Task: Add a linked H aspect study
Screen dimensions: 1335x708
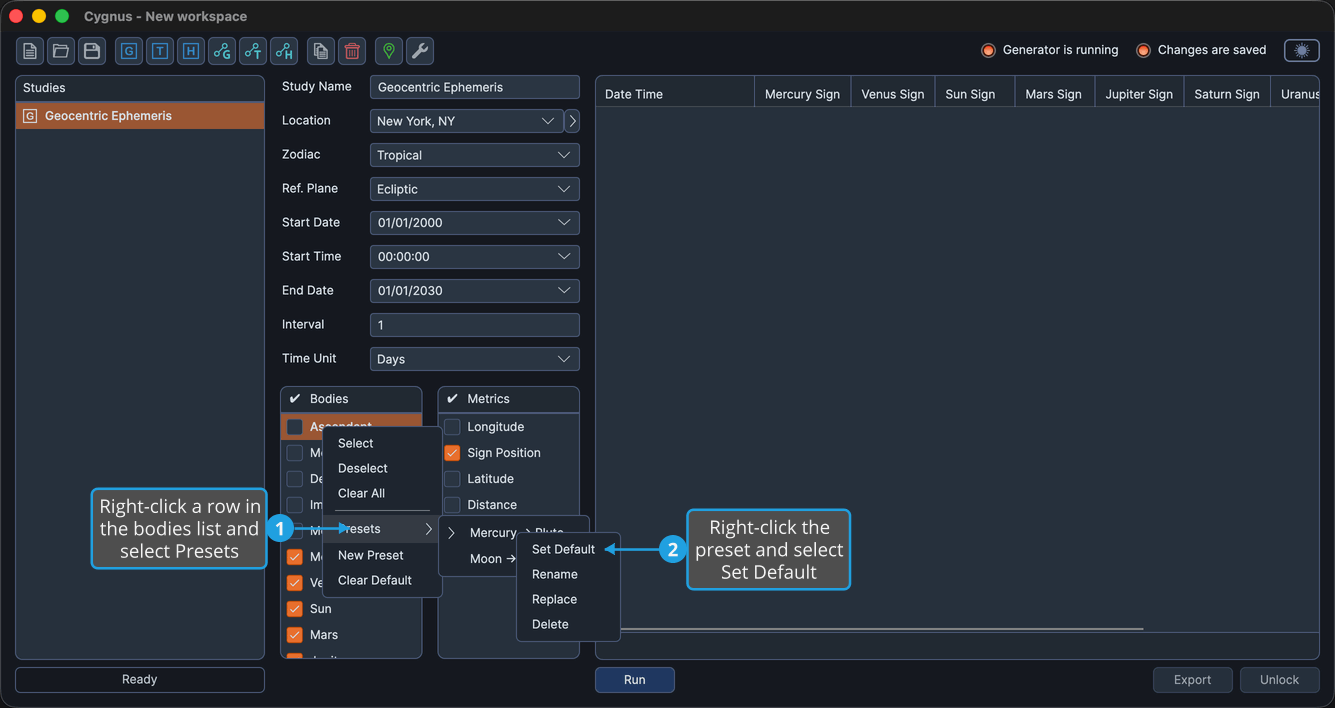Action: (284, 51)
